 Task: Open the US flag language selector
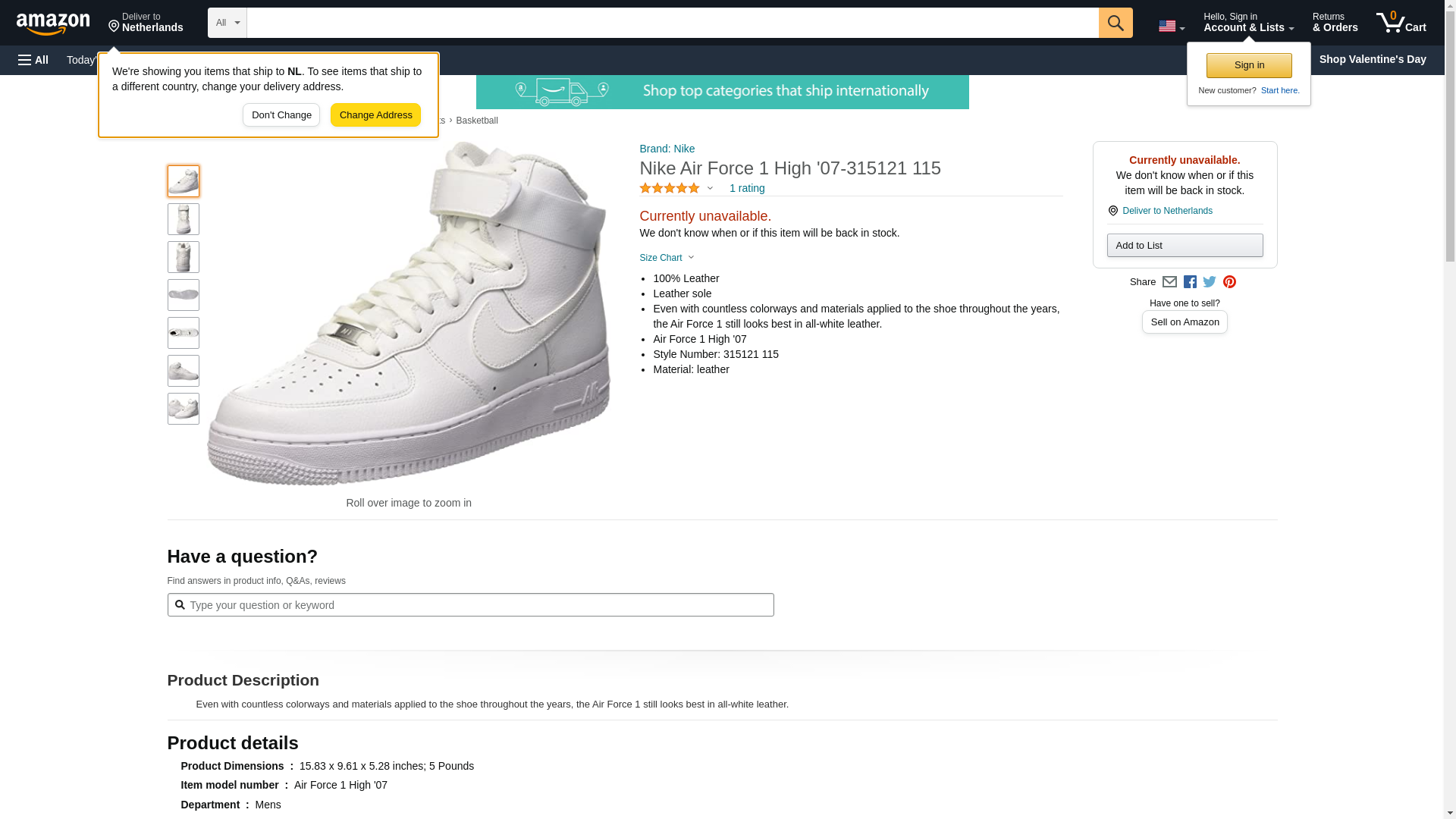click(1171, 27)
